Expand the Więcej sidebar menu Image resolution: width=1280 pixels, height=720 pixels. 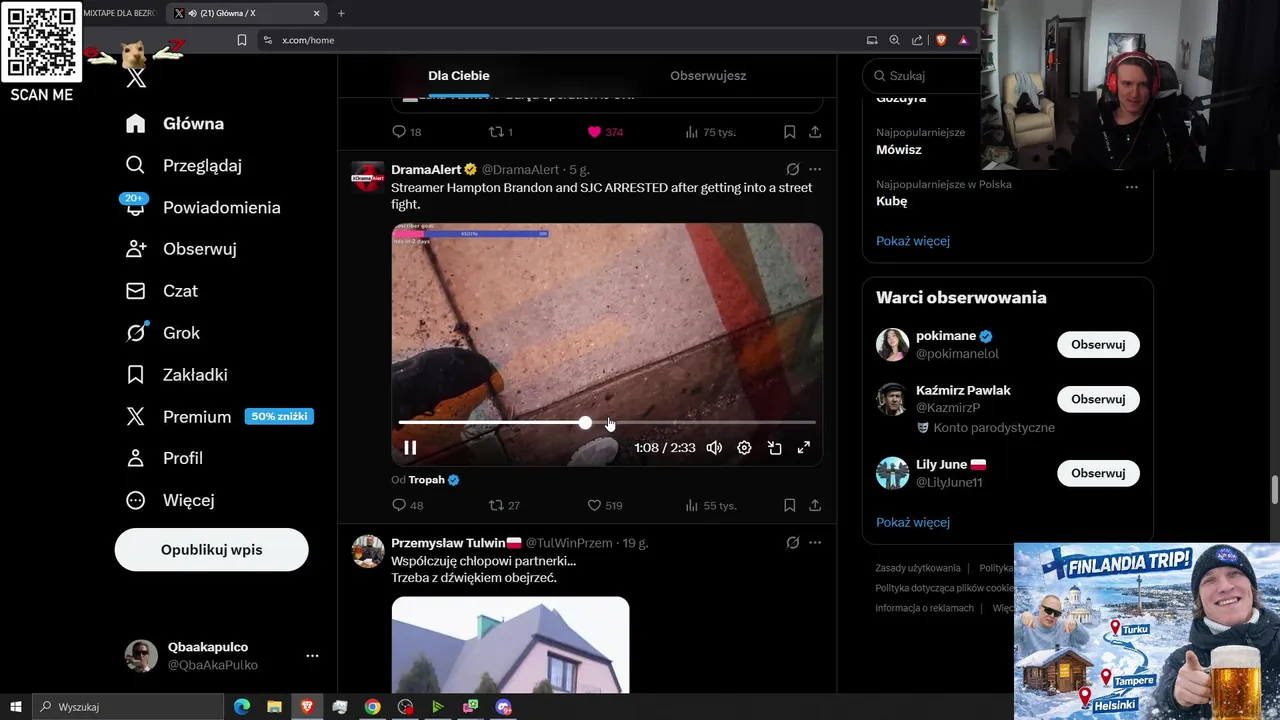click(170, 500)
